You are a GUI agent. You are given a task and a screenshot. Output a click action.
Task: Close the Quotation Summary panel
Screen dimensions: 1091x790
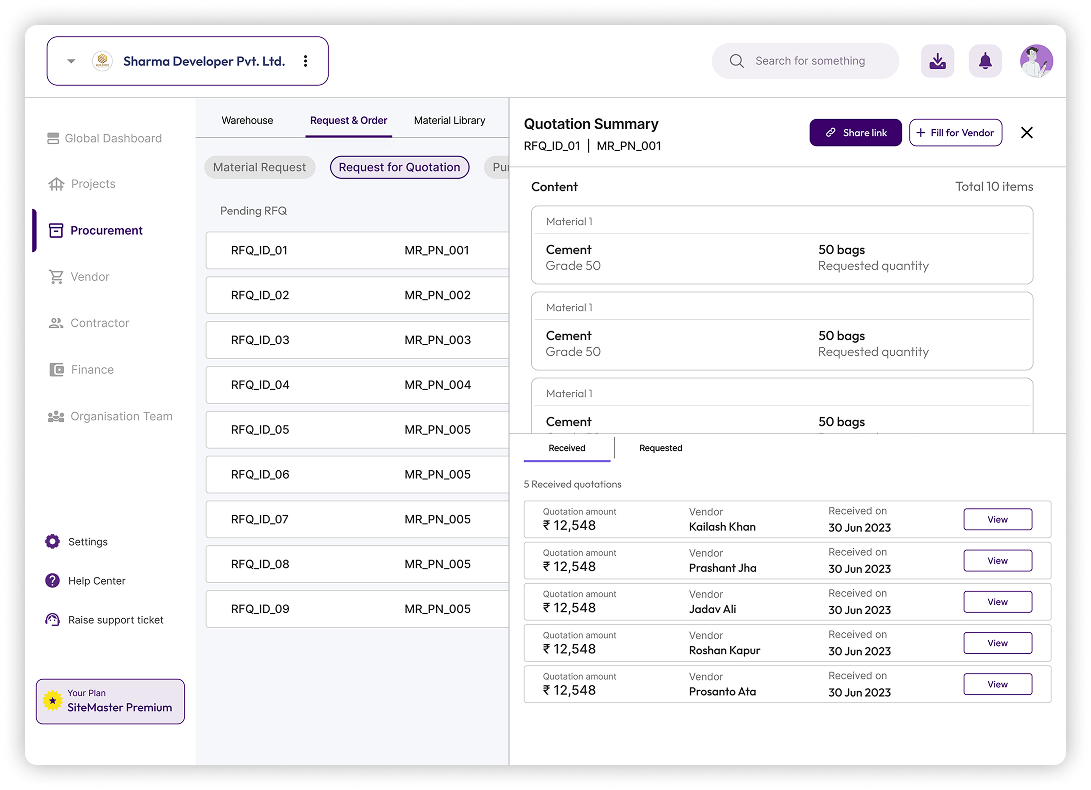[x=1026, y=133]
